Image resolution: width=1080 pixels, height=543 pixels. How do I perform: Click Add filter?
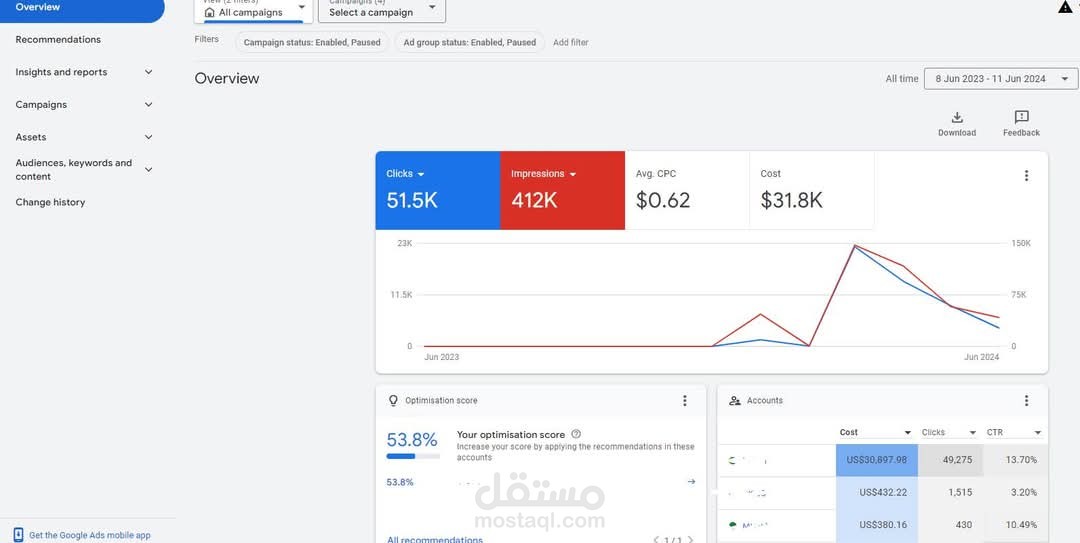(x=570, y=42)
